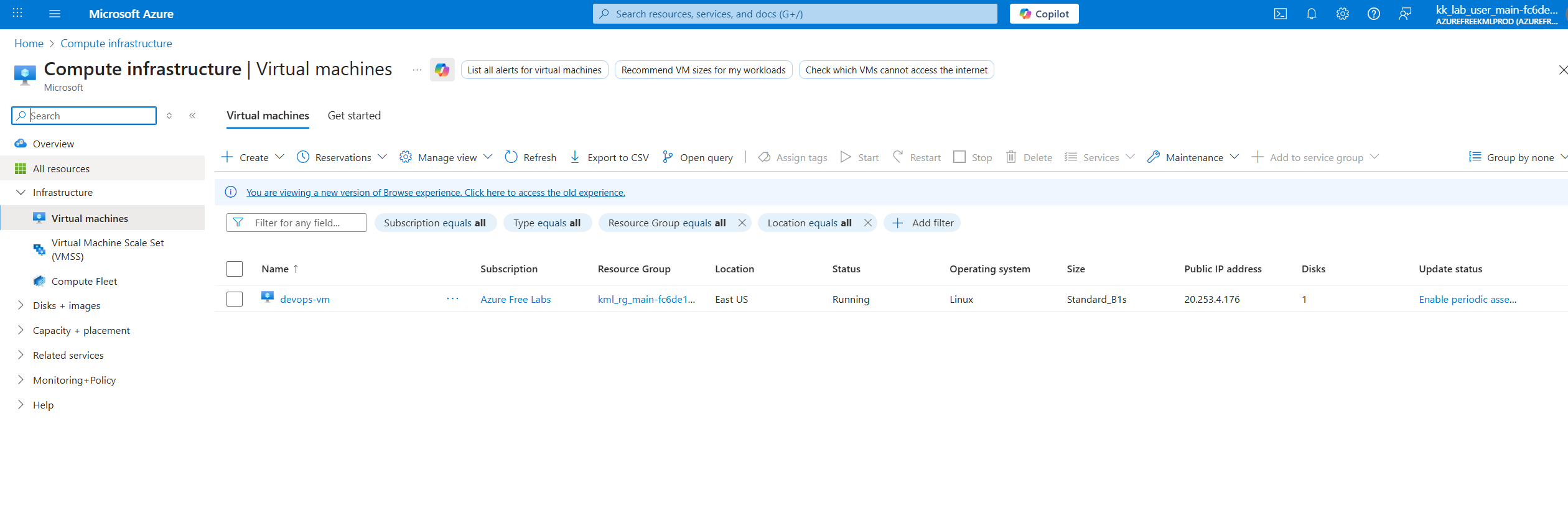The width and height of the screenshot is (1568, 508).
Task: Open the Reservations dropdown
Action: (x=342, y=157)
